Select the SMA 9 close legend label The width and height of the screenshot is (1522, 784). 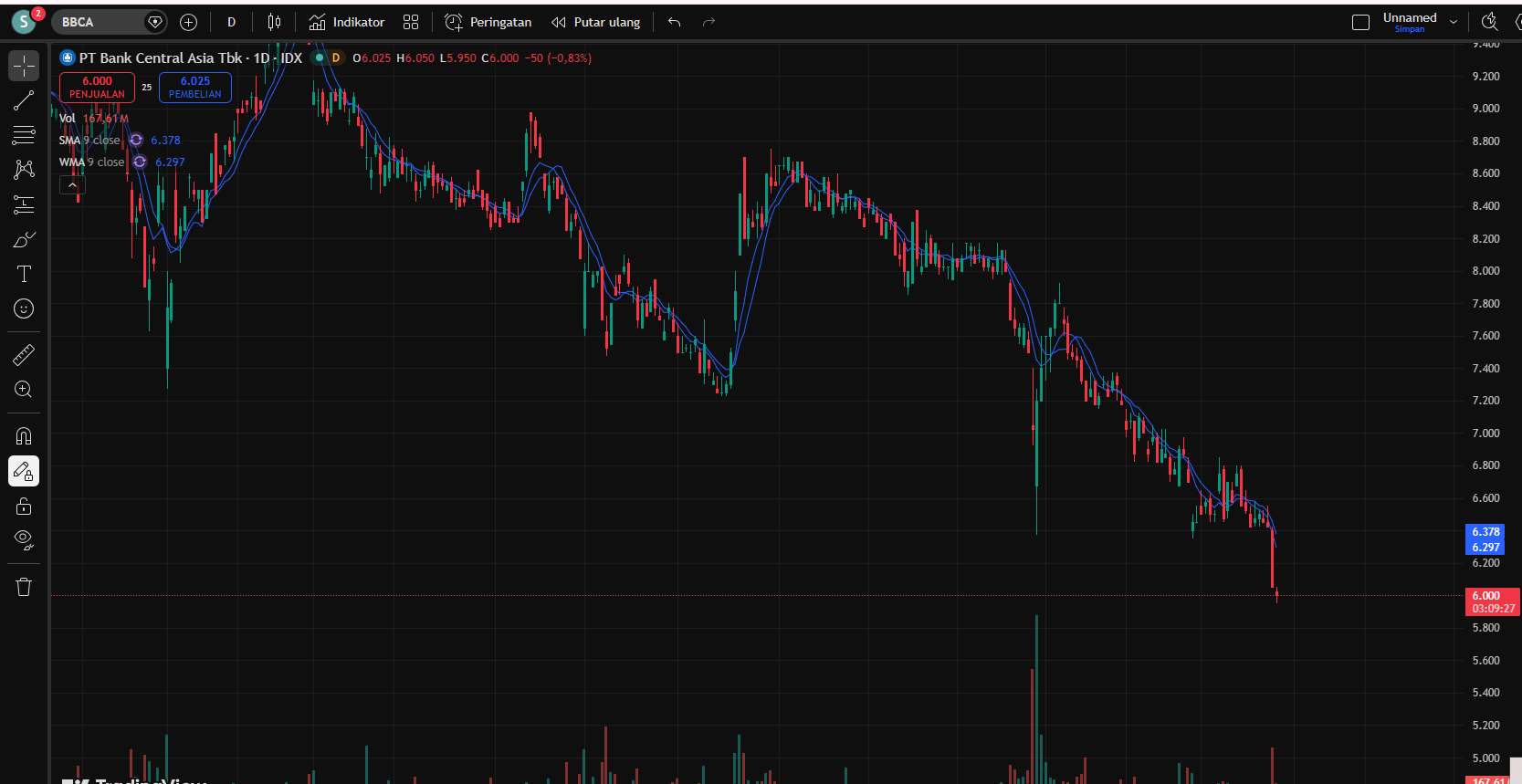89,140
